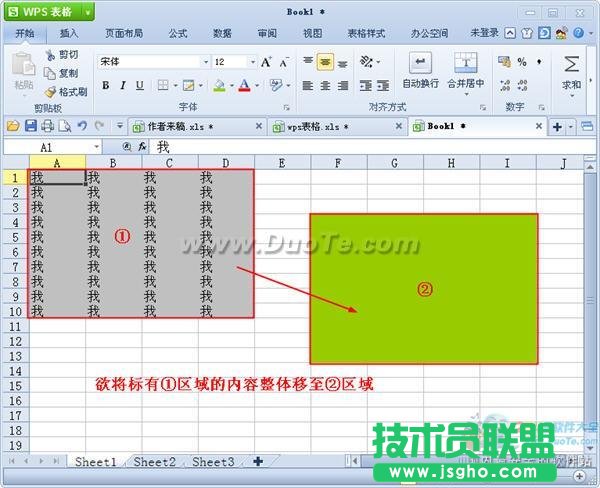Decrease font size with small A icon
Viewport: 600px width, 488px height.
[284, 62]
